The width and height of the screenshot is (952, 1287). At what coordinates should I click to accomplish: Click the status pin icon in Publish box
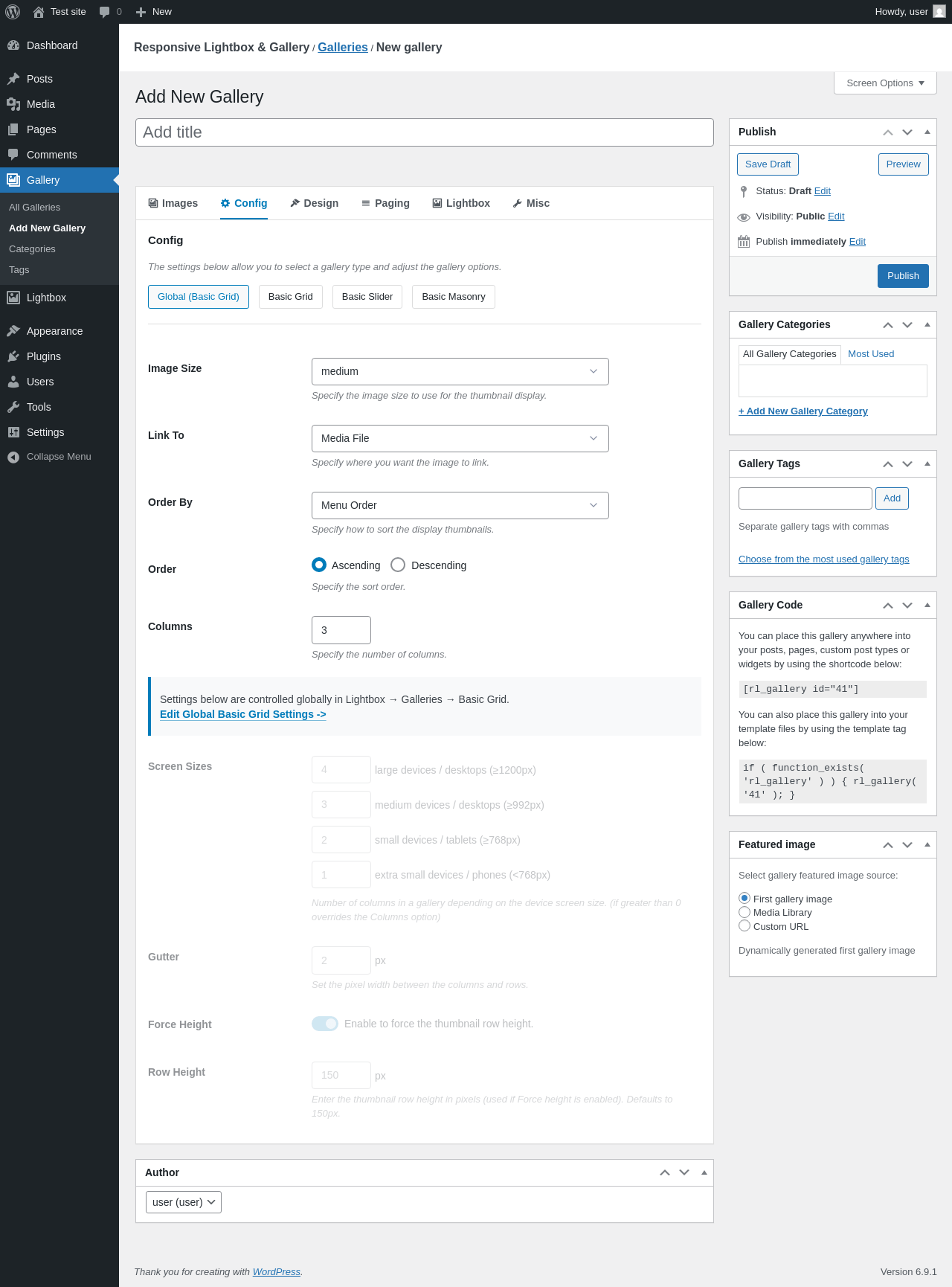[x=744, y=191]
